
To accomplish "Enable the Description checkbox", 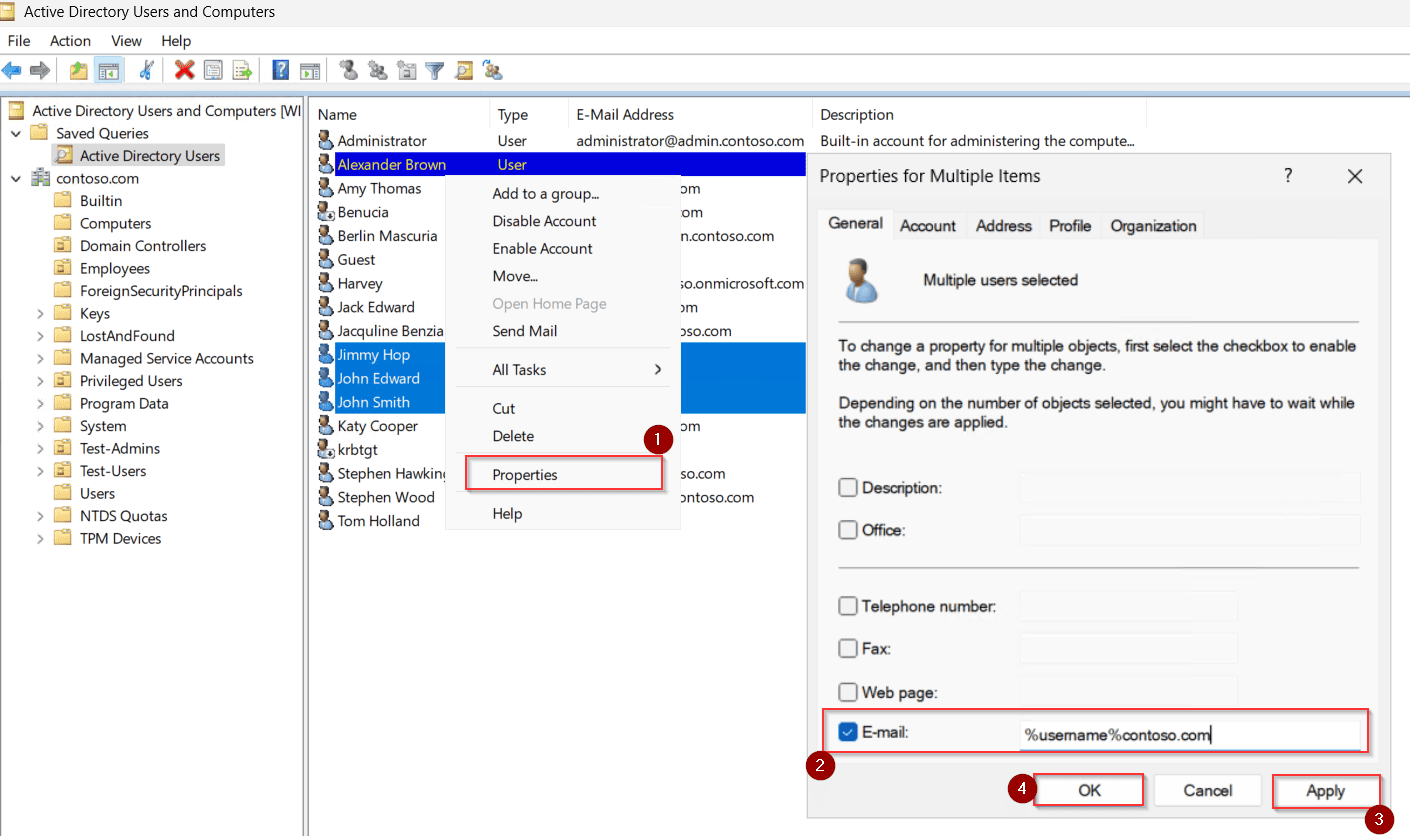I will click(848, 487).
